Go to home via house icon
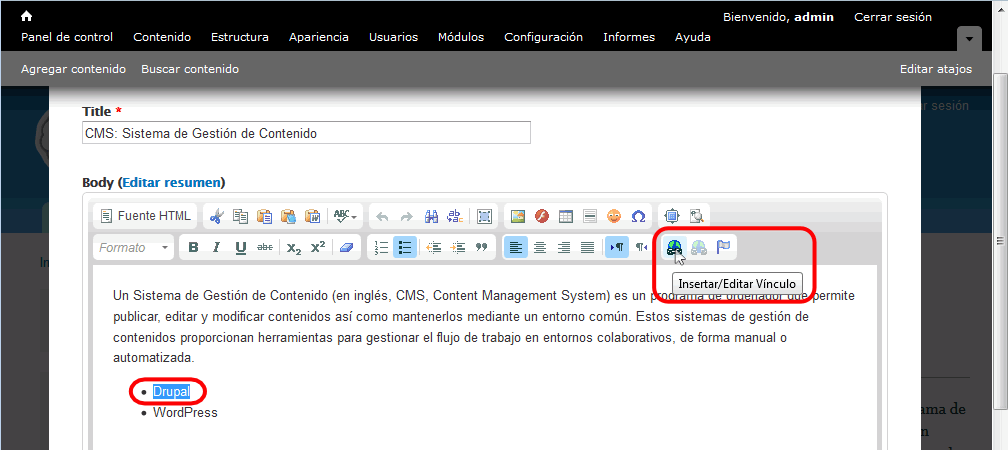This screenshot has width=1008, height=450. pyautogui.click(x=26, y=16)
